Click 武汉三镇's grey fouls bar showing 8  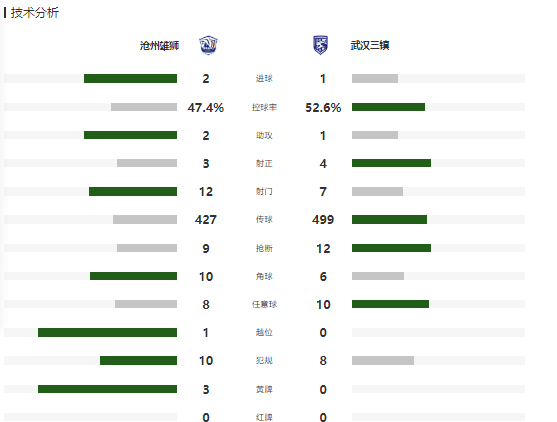coord(383,361)
